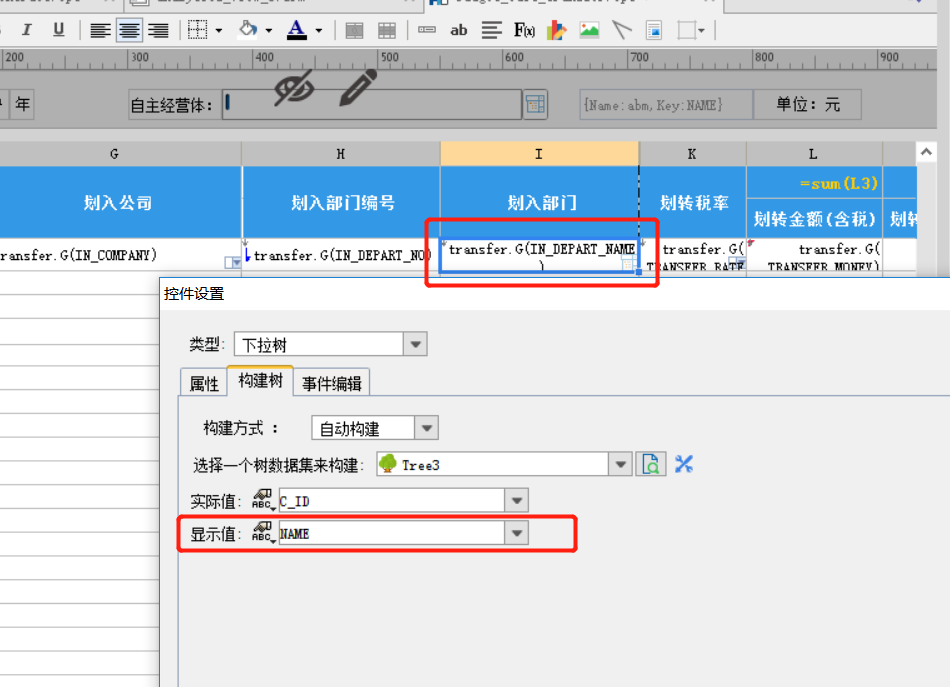Click the crossed-out eye icon in the parameter pane

coord(294,88)
